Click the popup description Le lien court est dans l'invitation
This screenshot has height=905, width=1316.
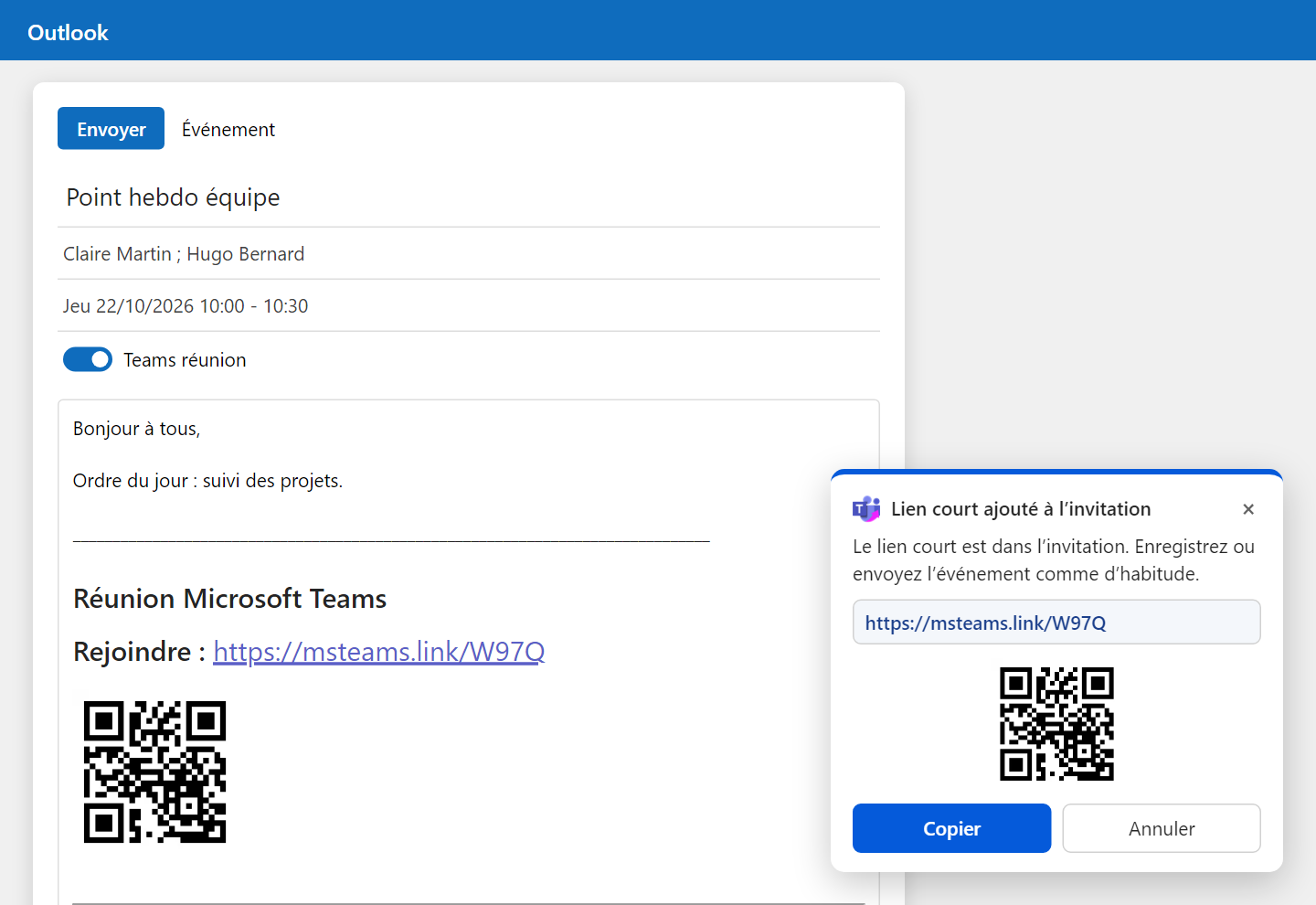(x=1054, y=560)
